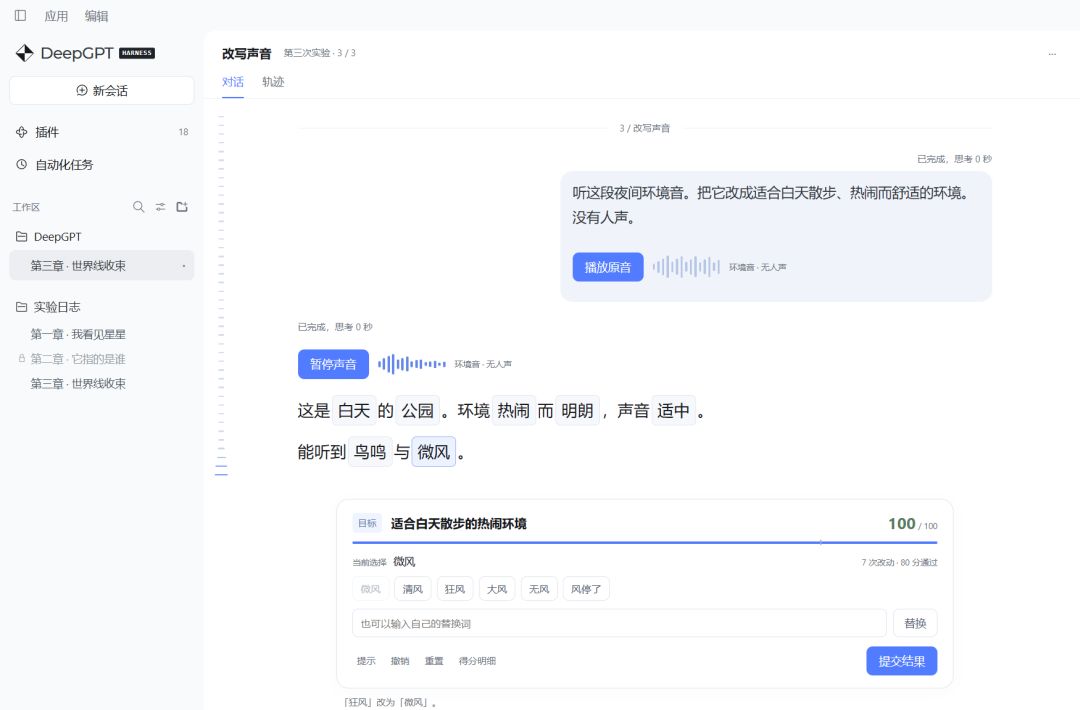Open 第三章·世界线收束 under 实验日志
This screenshot has width=1080, height=710.
click(x=78, y=384)
